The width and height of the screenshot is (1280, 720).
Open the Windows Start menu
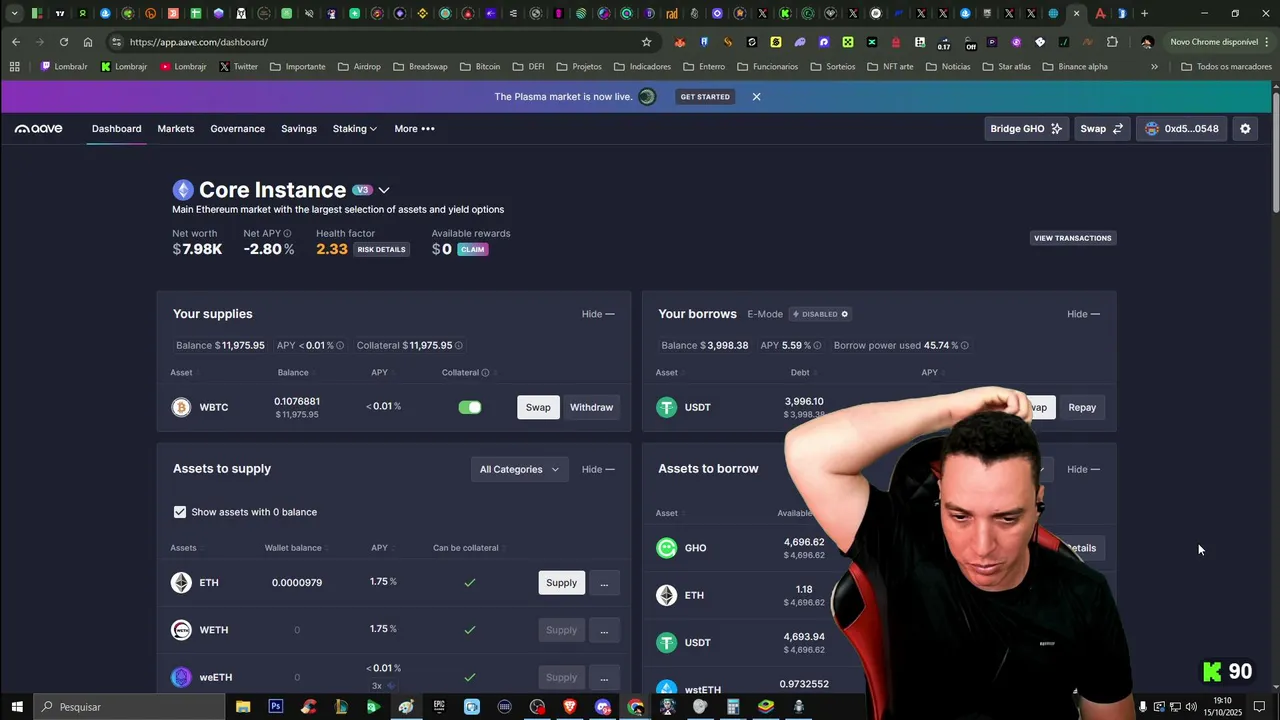point(17,707)
